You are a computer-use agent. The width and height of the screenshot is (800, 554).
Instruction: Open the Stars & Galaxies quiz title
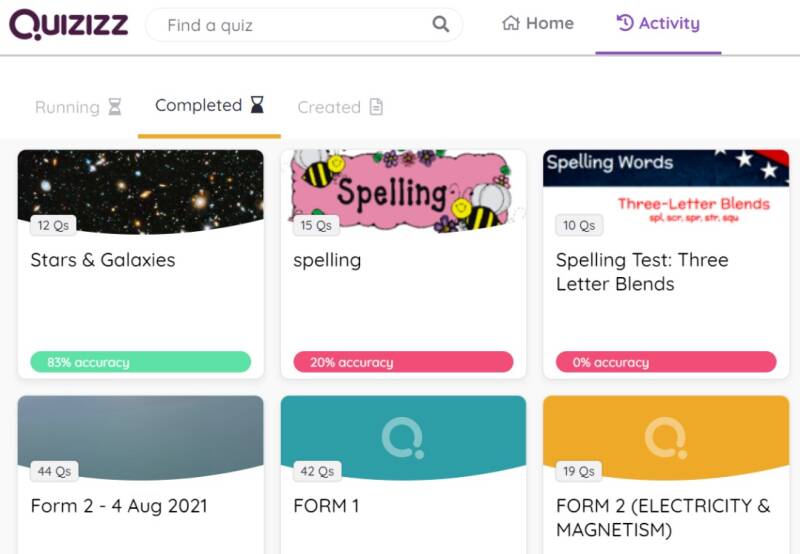pyautogui.click(x=103, y=260)
